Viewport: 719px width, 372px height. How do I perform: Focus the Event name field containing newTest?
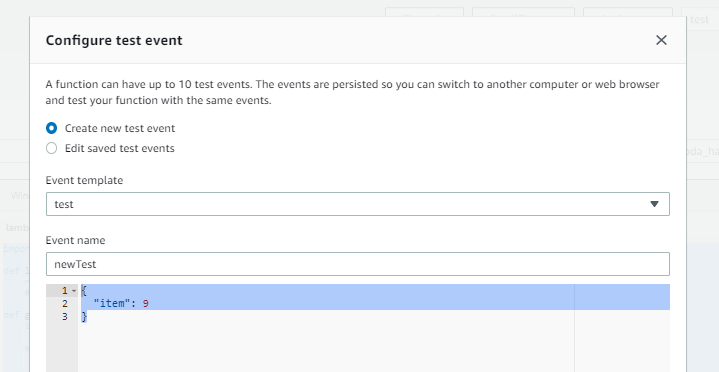coord(358,264)
